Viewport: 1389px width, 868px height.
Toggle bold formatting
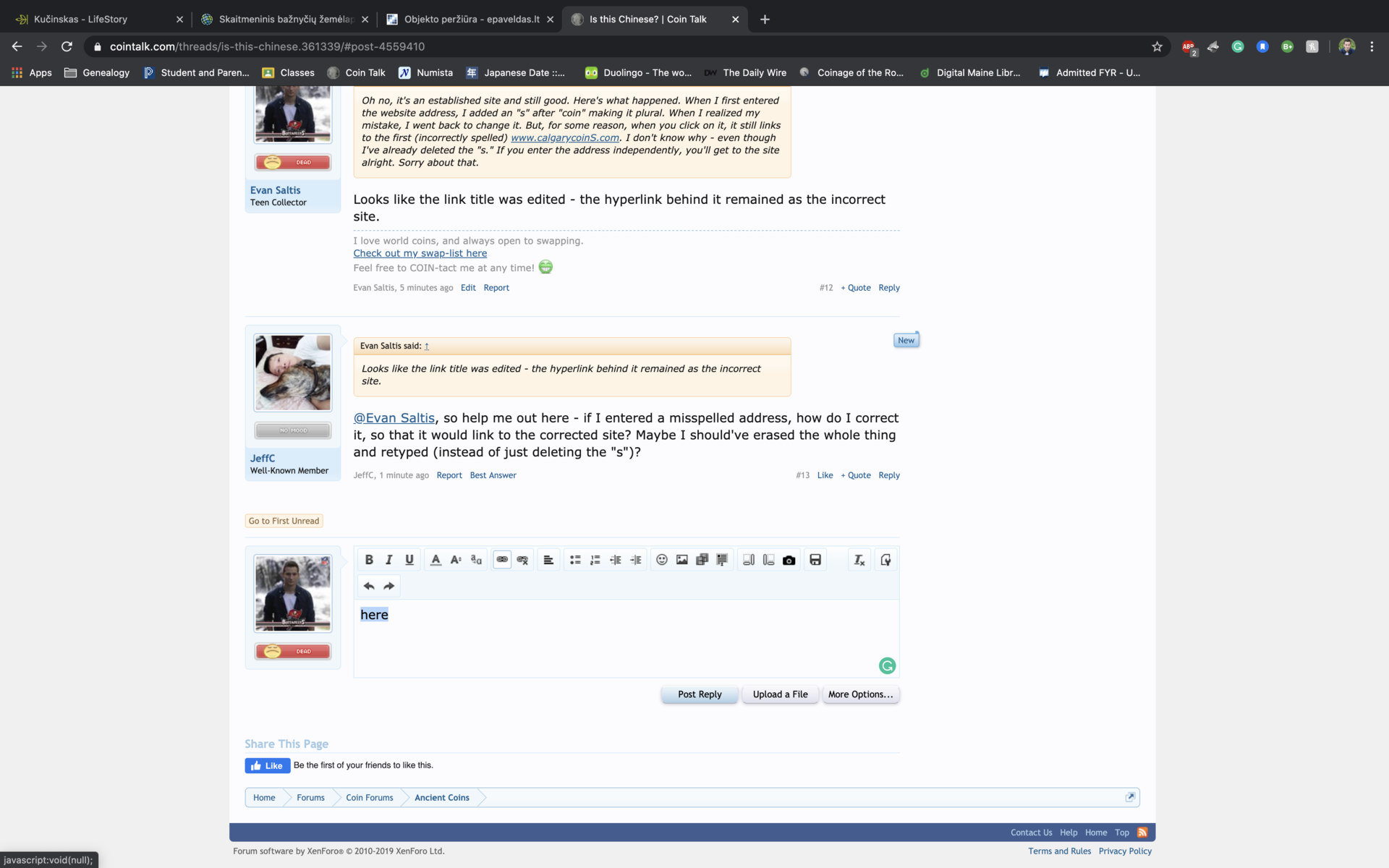(x=369, y=560)
